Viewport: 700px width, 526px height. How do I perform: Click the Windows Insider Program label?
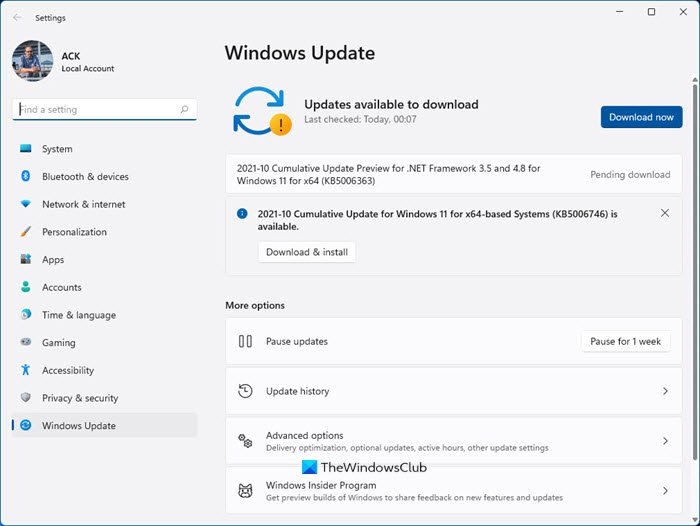(321, 485)
